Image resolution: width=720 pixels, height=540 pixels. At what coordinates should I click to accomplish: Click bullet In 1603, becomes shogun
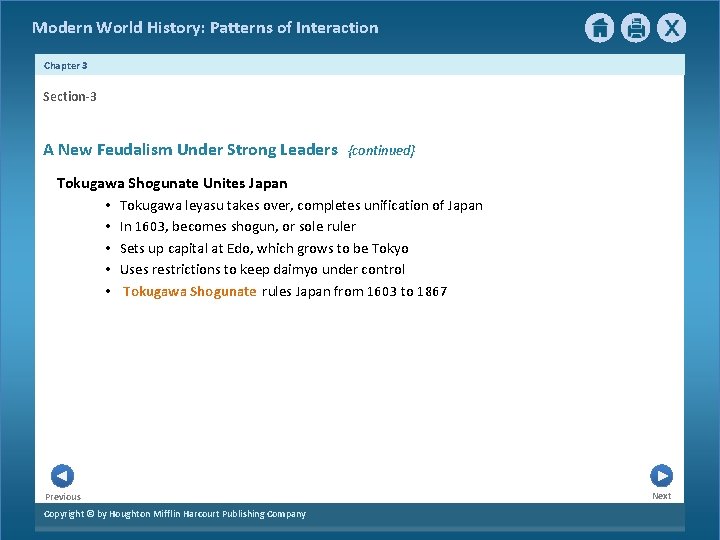238,227
